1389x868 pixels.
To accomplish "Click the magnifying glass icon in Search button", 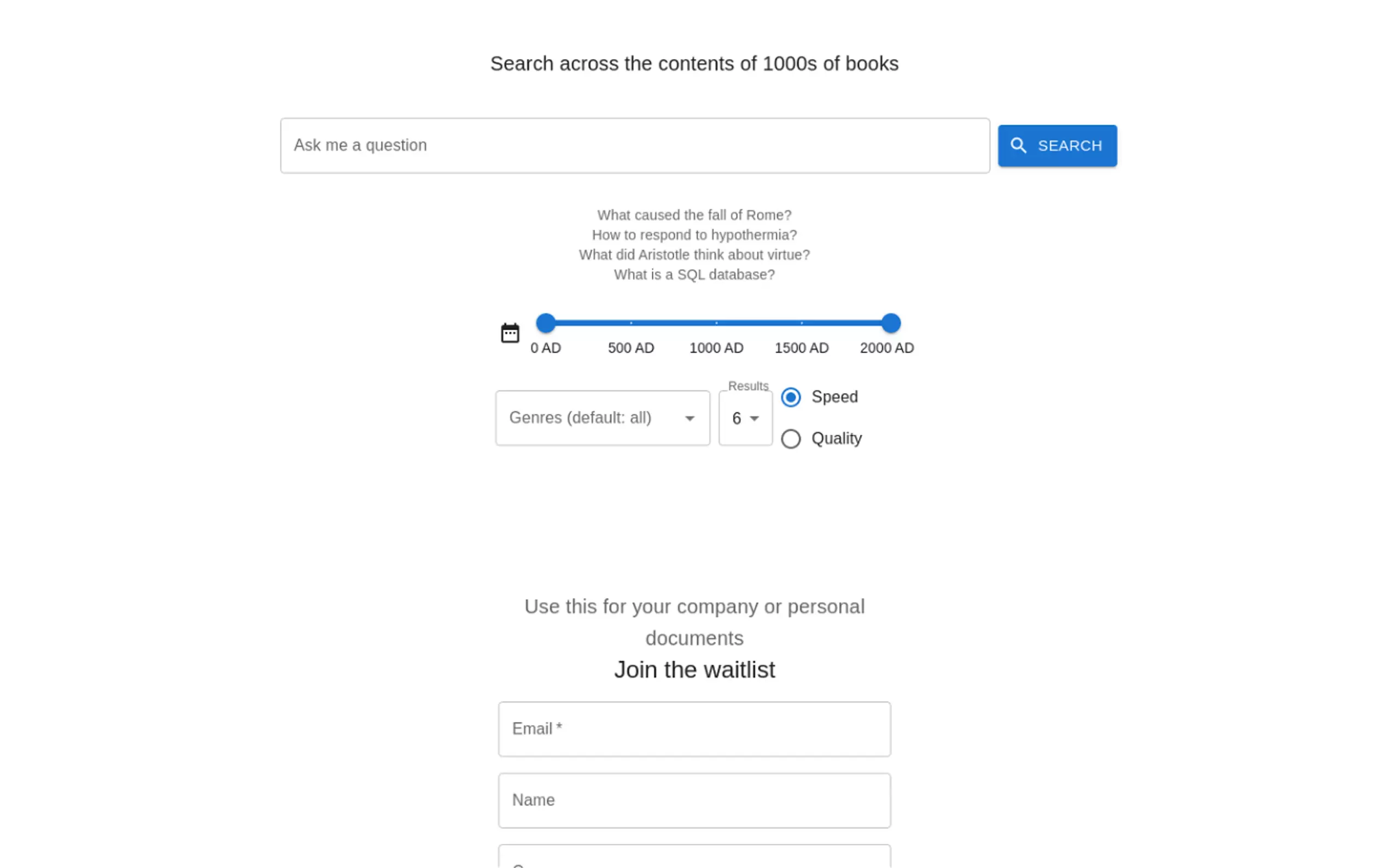I will coord(1018,146).
